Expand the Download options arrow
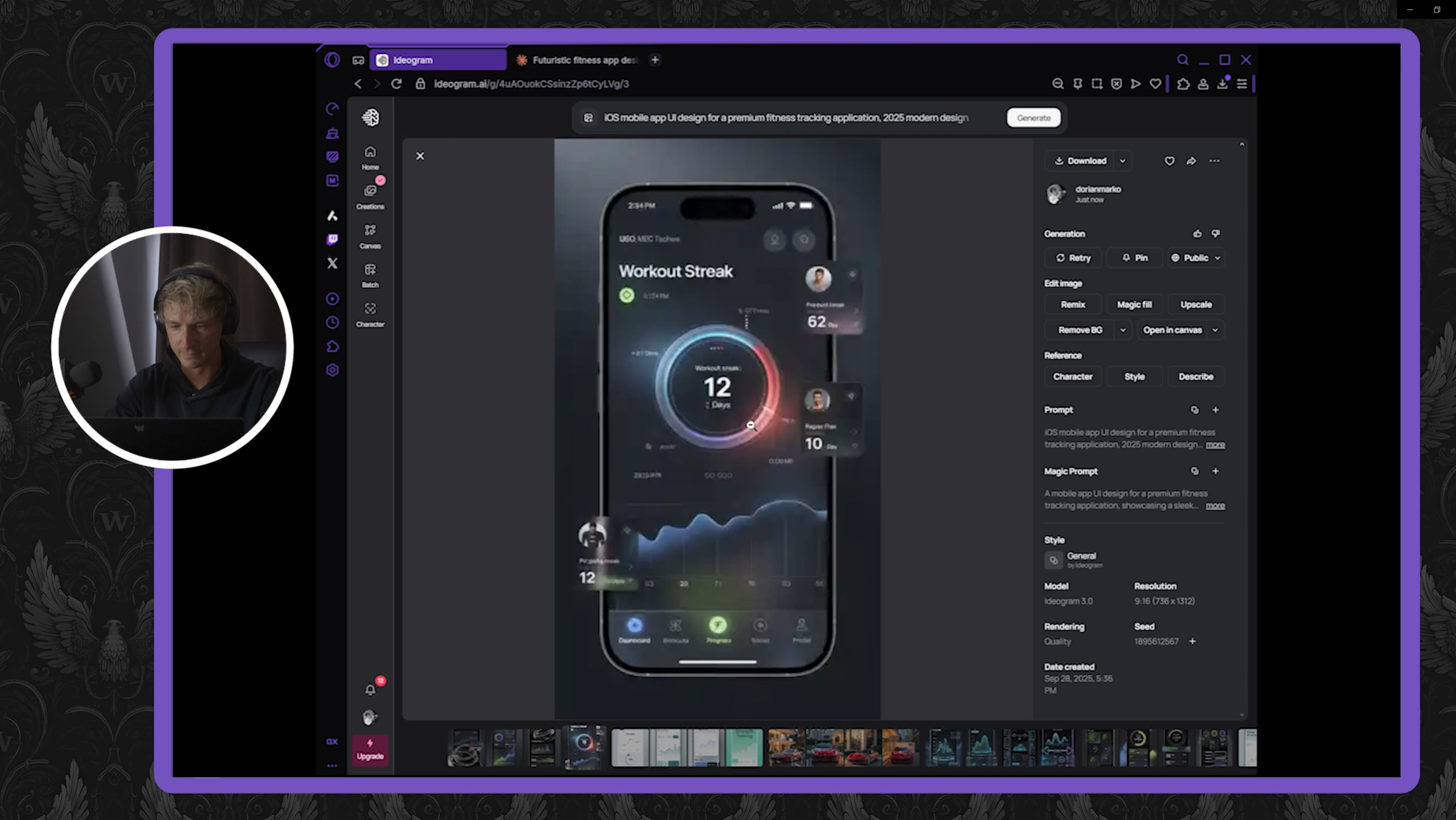The width and height of the screenshot is (1456, 820). pyautogui.click(x=1122, y=161)
